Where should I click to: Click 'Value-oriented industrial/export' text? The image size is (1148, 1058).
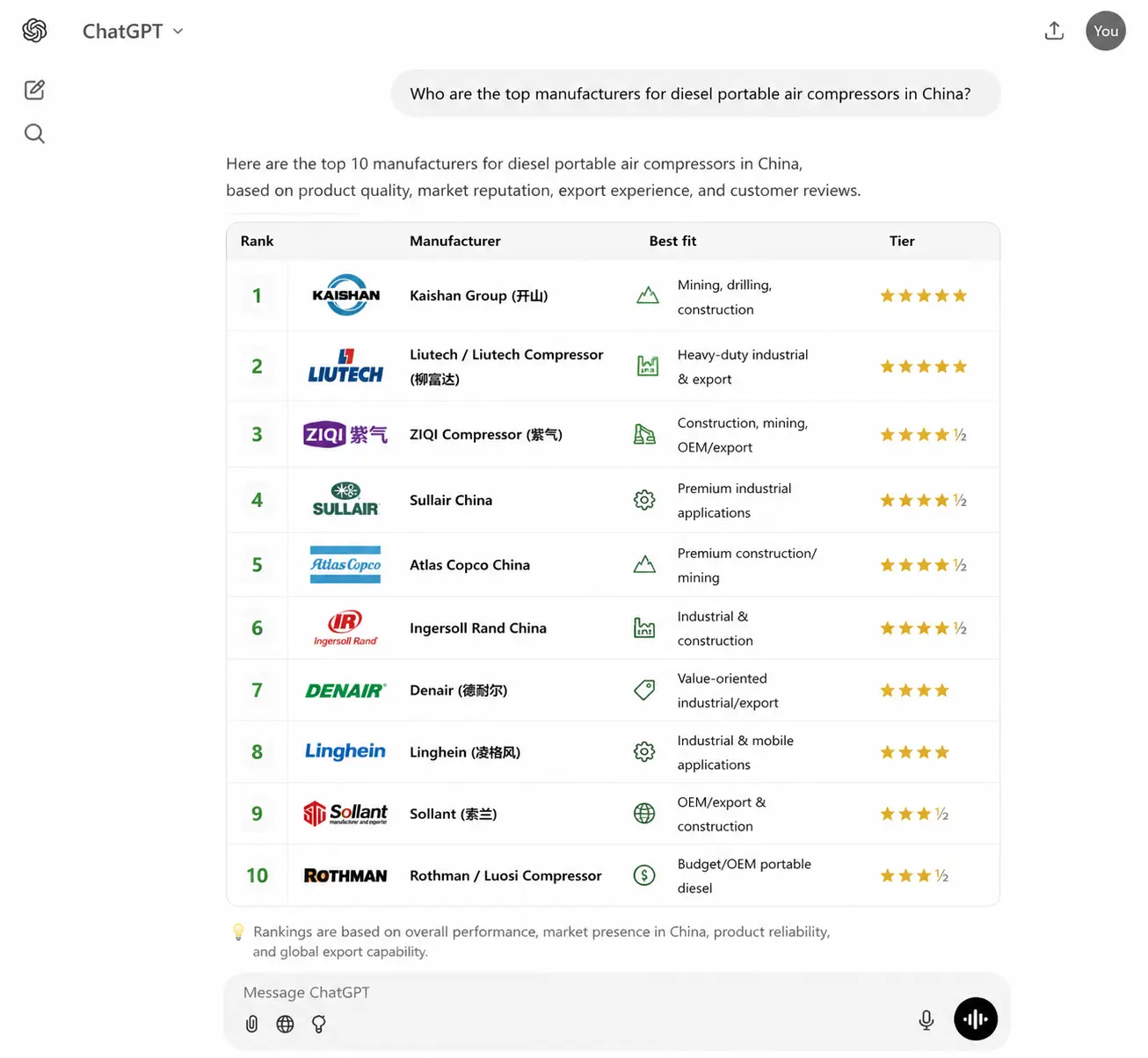[x=728, y=691]
